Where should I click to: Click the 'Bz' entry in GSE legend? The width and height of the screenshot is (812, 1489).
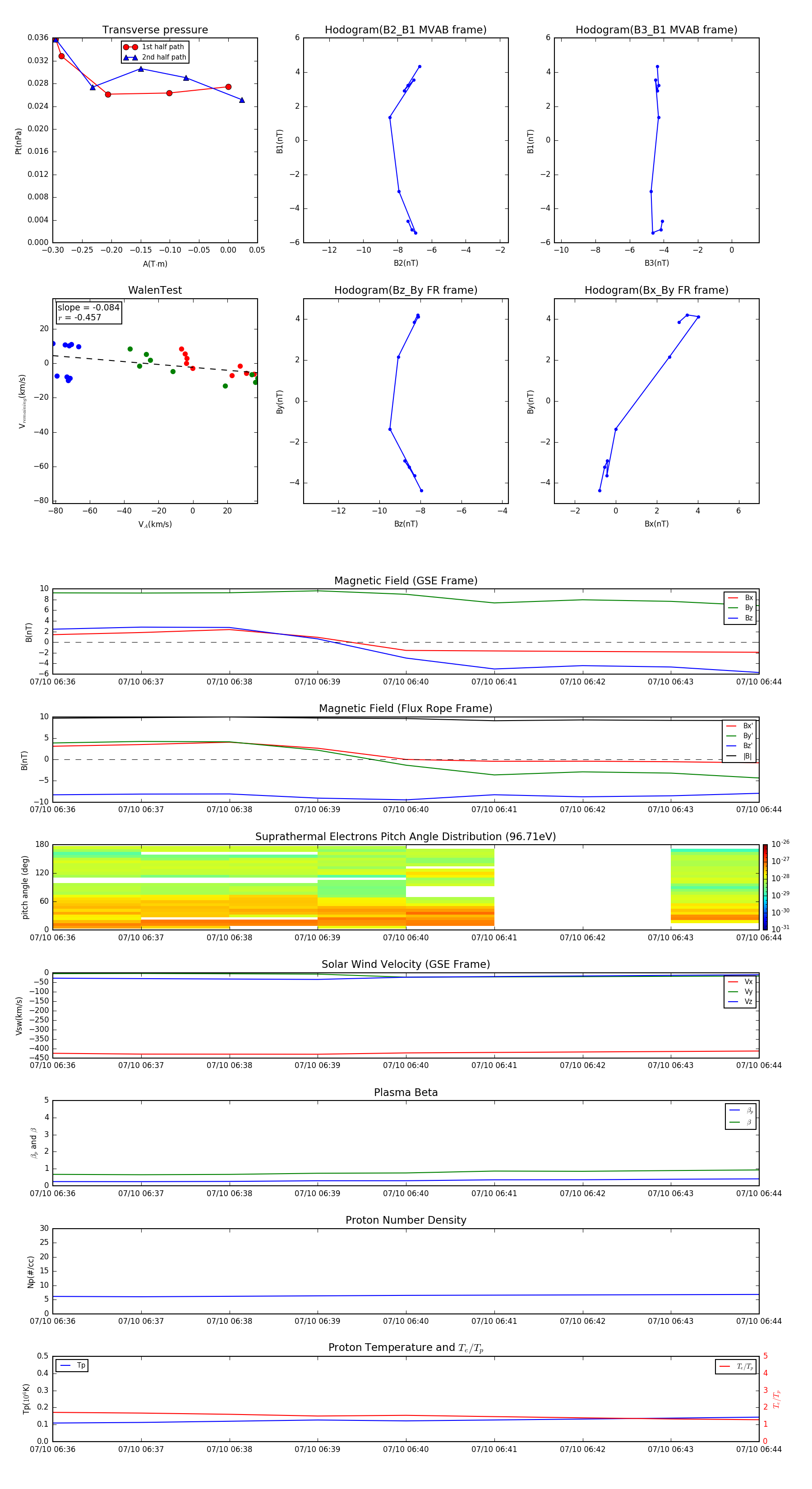pos(741,618)
